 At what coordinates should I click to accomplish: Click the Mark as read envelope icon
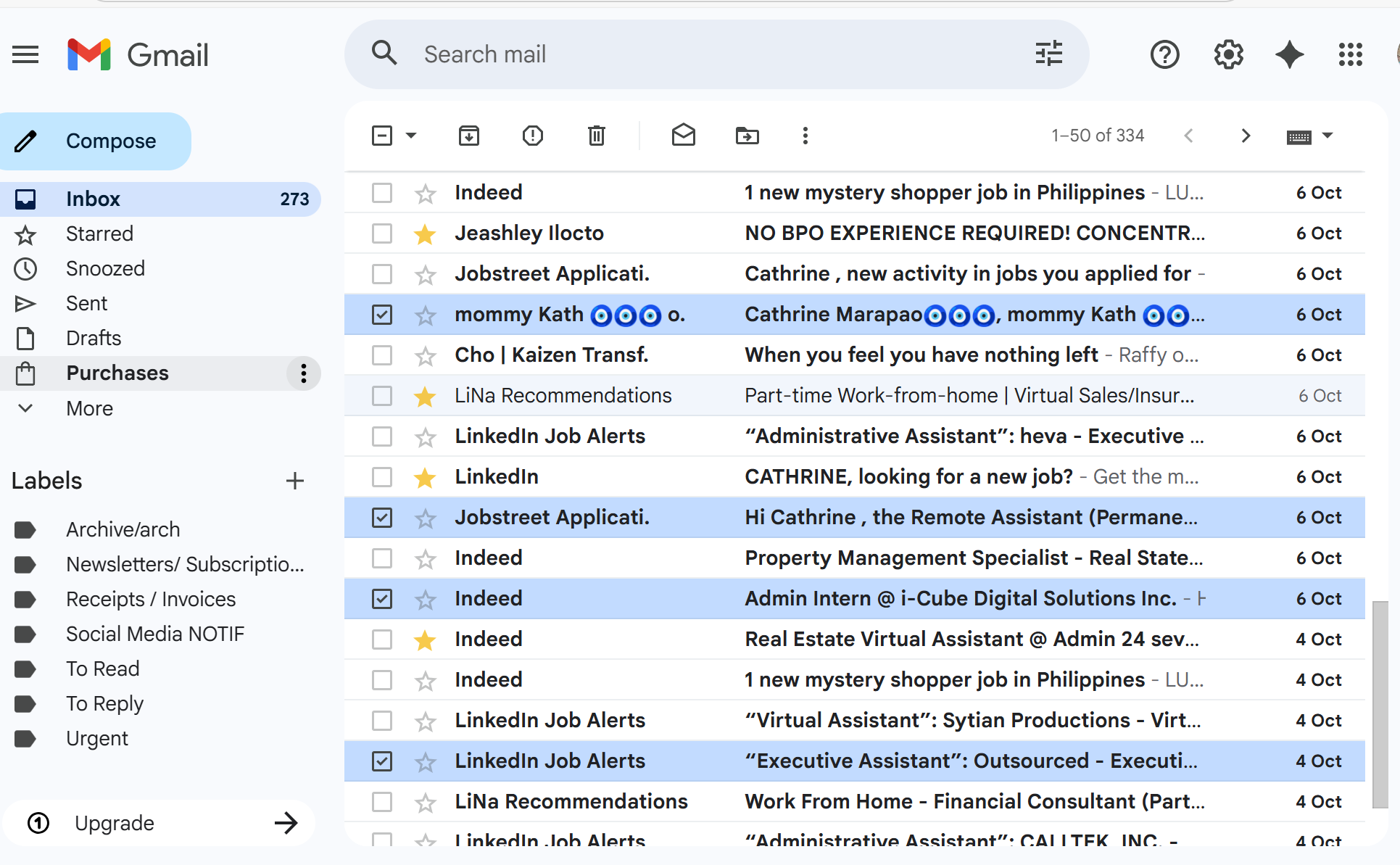(683, 136)
